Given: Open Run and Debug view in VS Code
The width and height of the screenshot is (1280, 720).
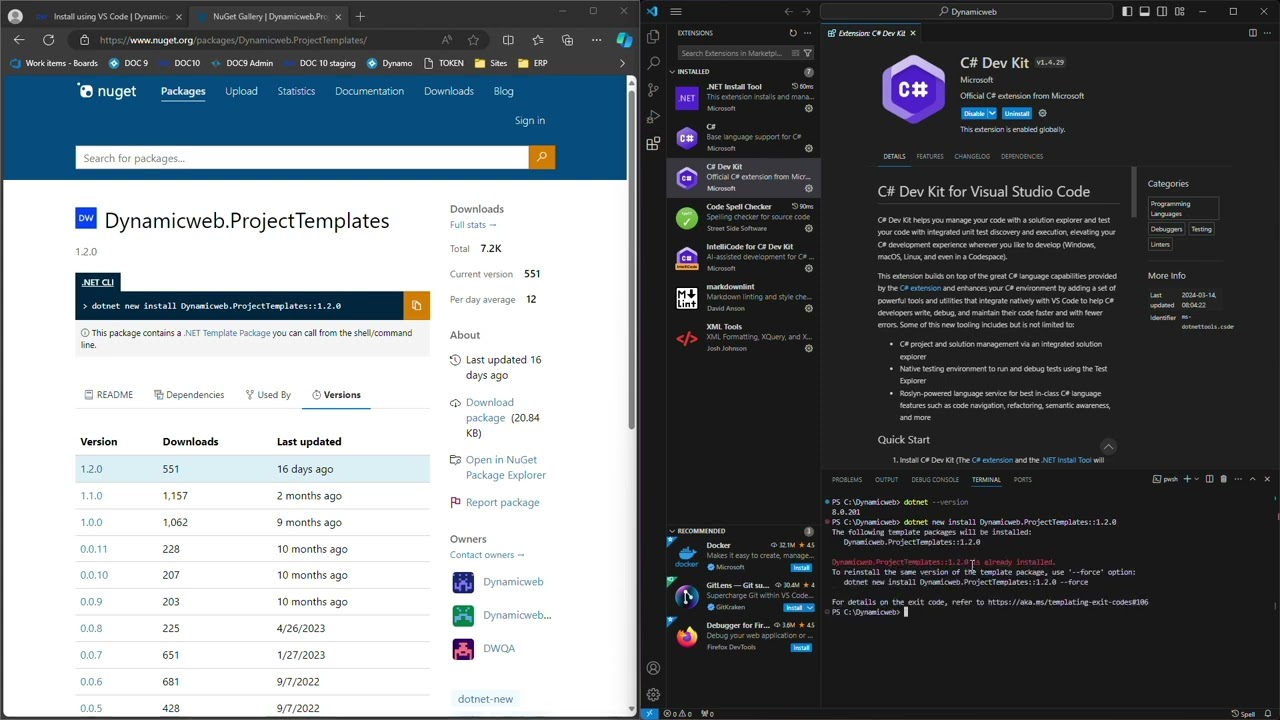Looking at the screenshot, I should click(x=653, y=117).
